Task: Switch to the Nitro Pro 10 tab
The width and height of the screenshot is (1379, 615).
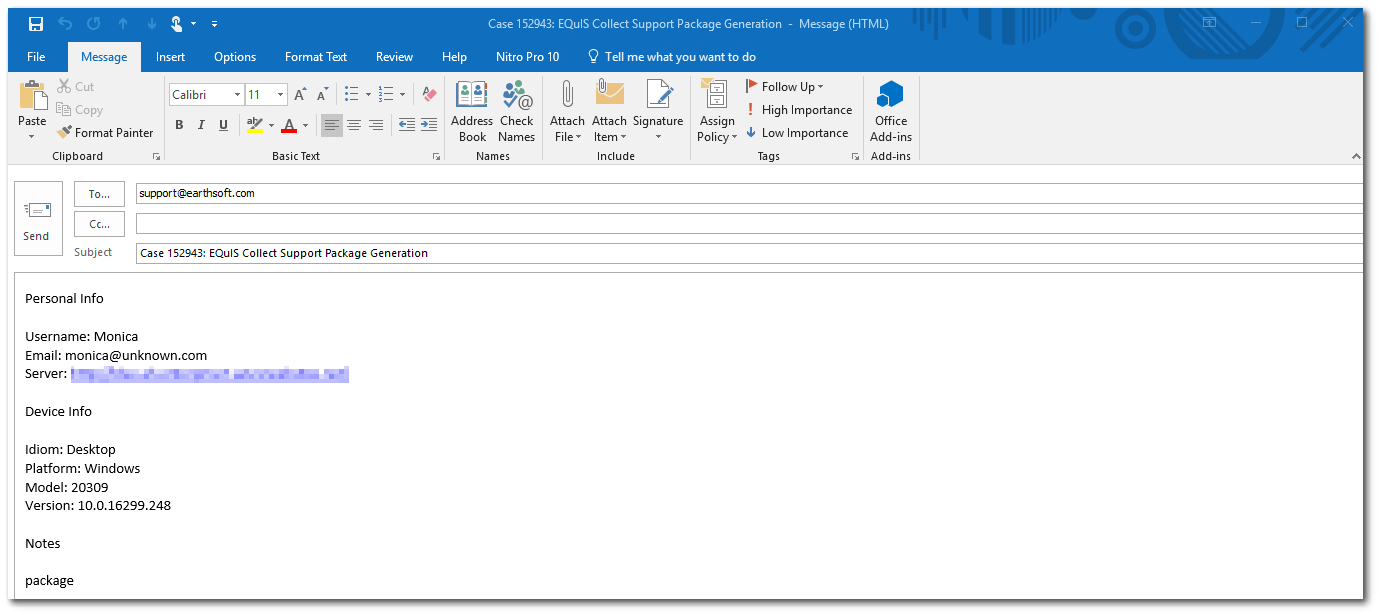Action: 528,57
